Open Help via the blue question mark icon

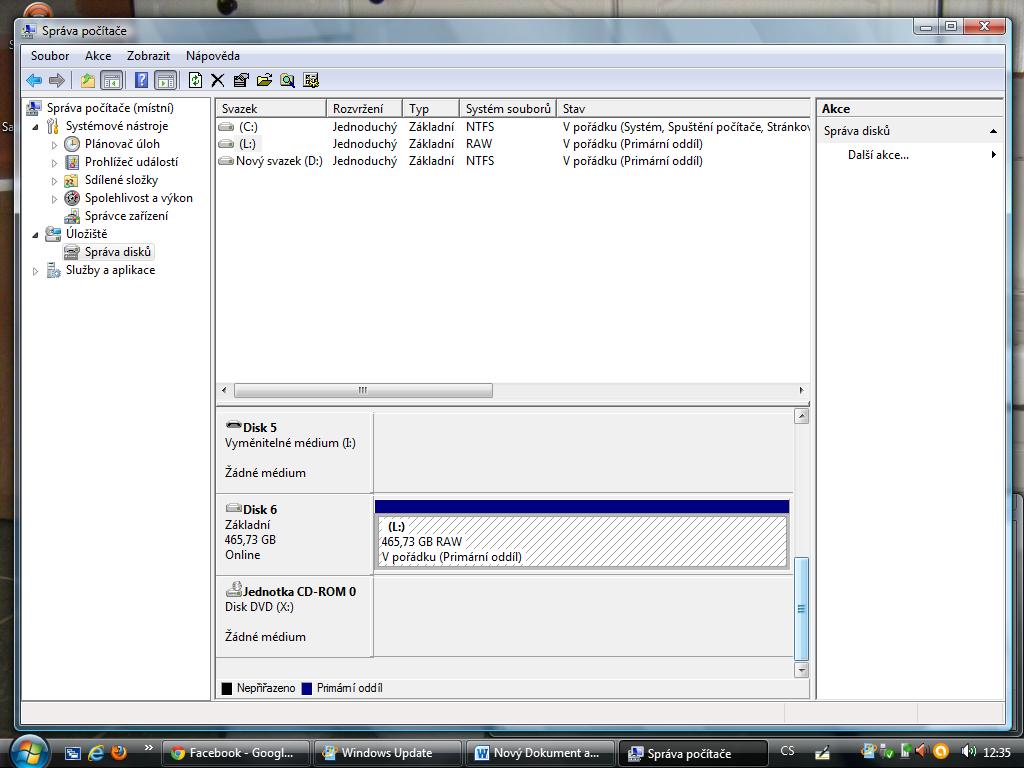click(x=141, y=81)
